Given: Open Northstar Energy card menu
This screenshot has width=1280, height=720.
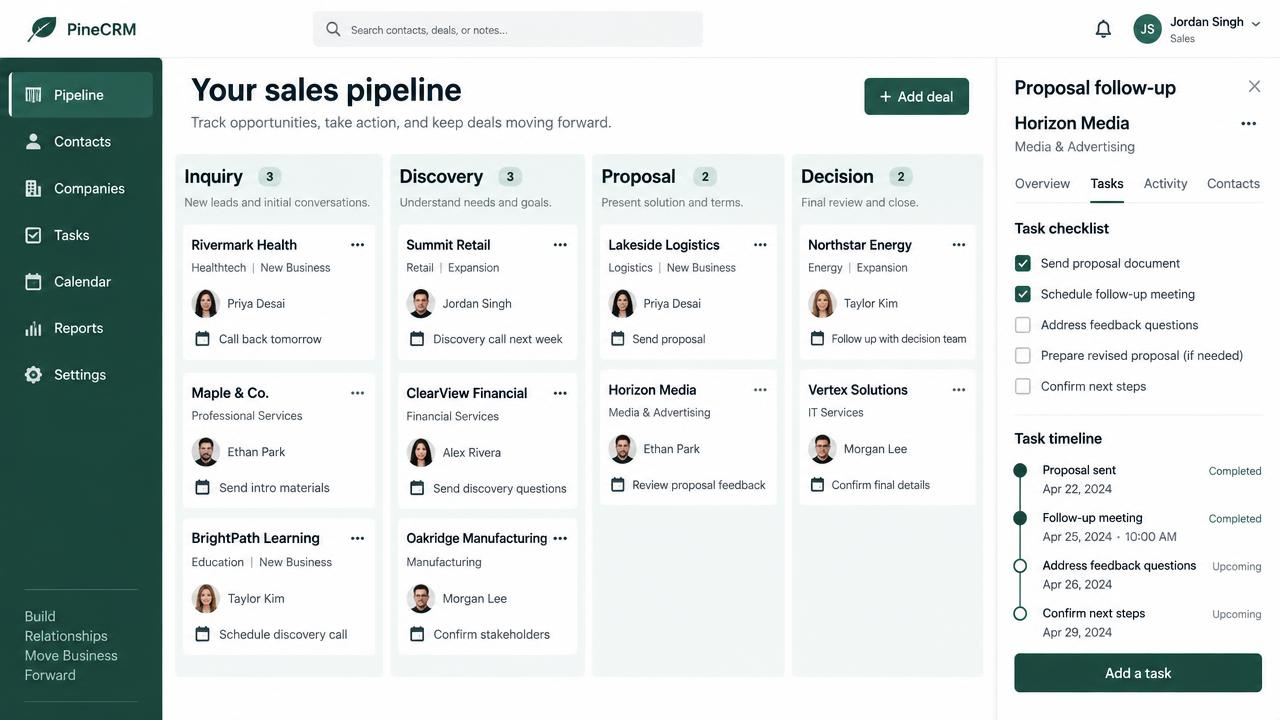Looking at the screenshot, I should (x=959, y=245).
